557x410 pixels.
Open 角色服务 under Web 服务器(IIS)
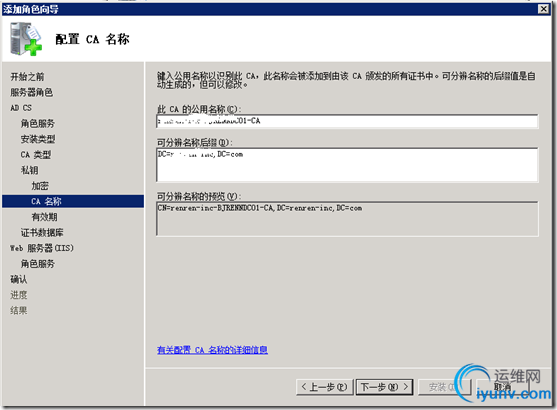[x=38, y=264]
